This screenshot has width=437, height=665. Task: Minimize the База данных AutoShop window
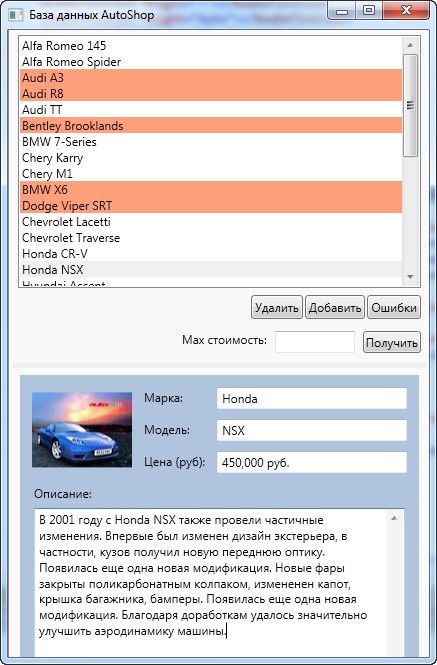pos(342,11)
